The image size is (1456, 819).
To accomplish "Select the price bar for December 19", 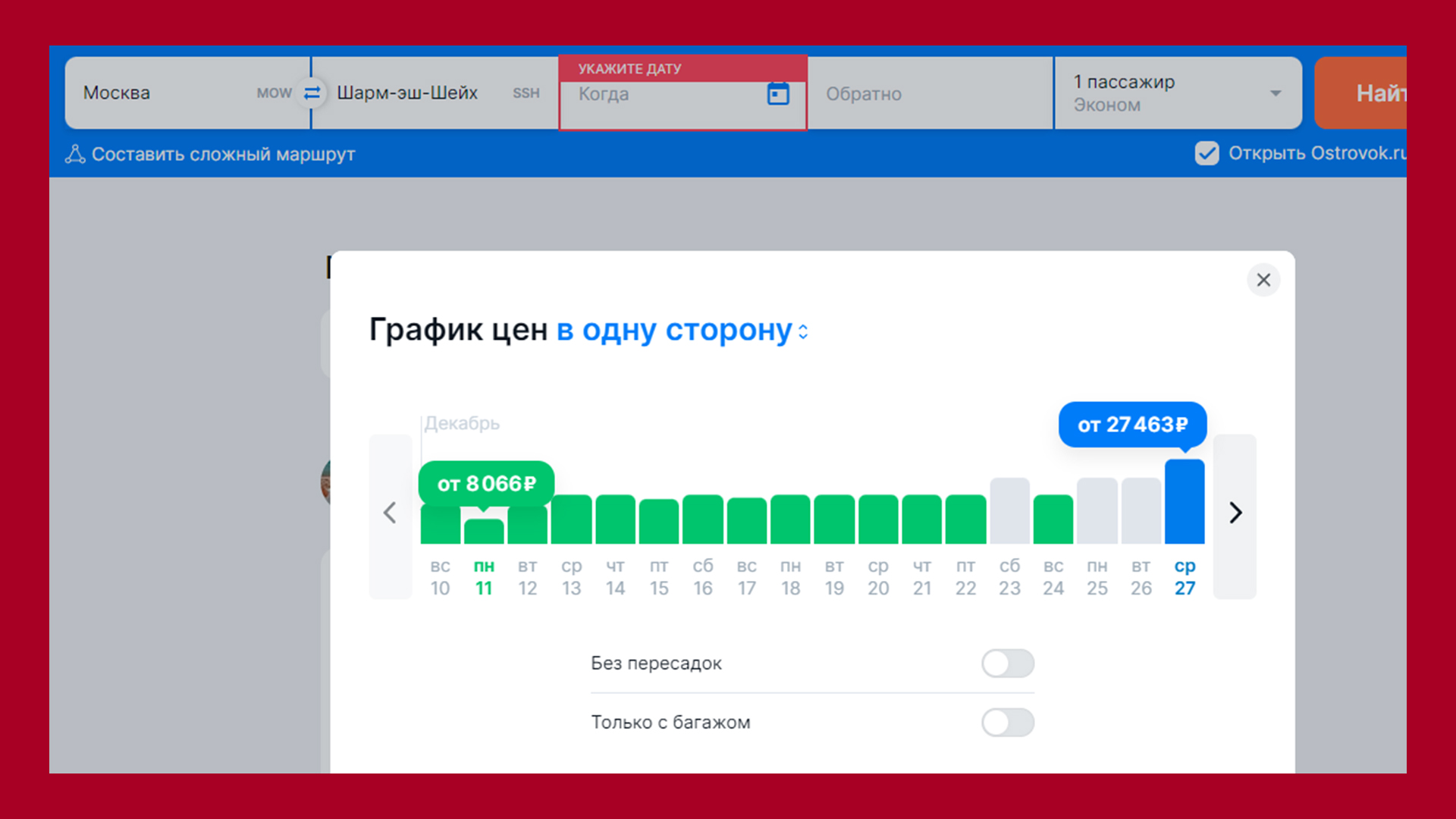I will click(x=834, y=519).
